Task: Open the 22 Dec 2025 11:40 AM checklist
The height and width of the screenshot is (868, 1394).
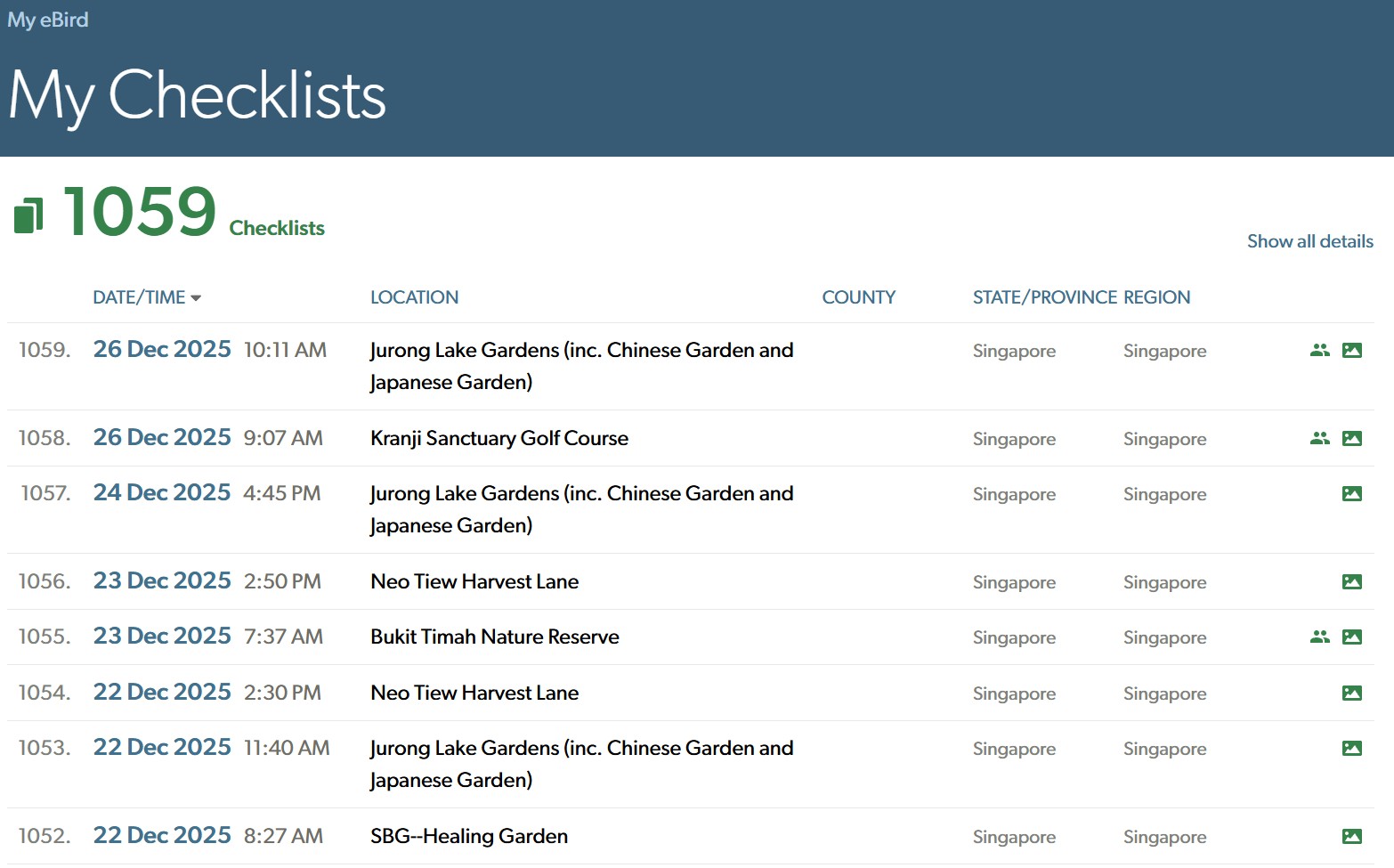Action: (x=162, y=748)
